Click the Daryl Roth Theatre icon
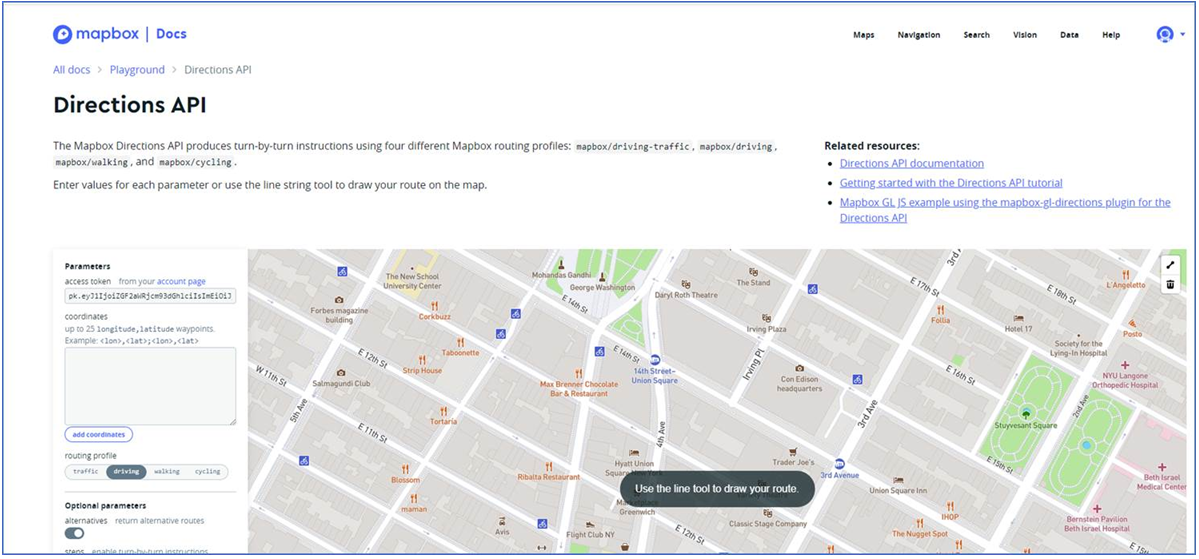 coord(685,283)
